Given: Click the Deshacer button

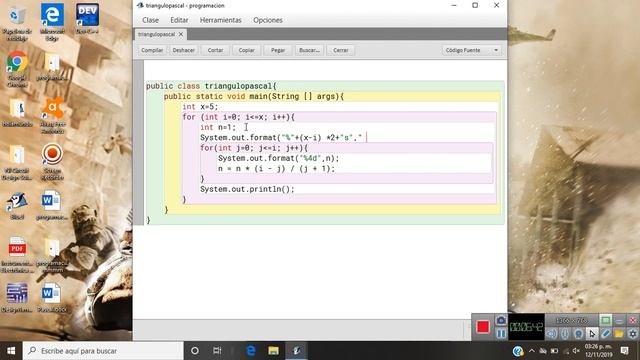Looking at the screenshot, I should (183, 50).
